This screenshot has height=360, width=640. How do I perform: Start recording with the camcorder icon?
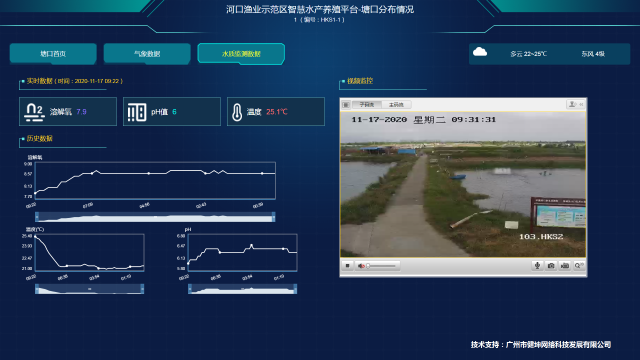tap(565, 266)
